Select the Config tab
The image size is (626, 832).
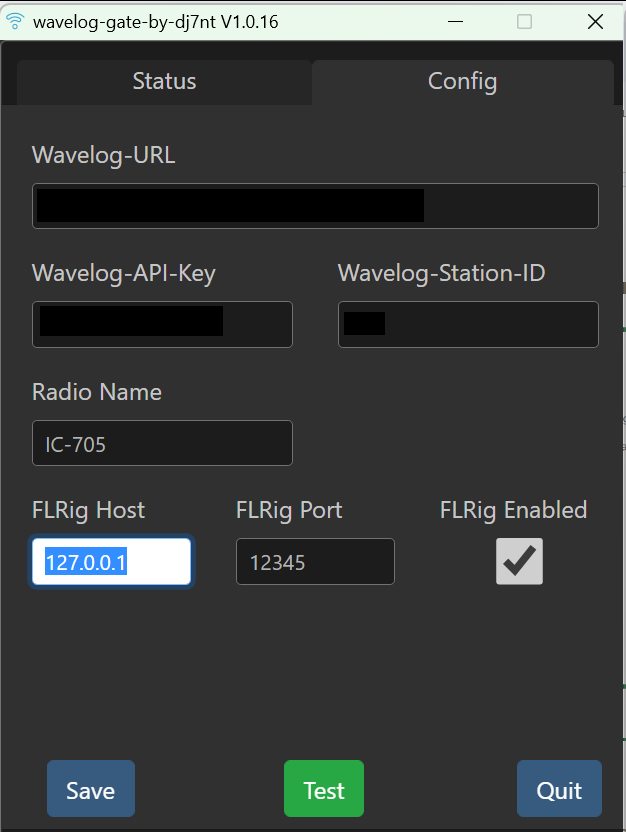462,82
